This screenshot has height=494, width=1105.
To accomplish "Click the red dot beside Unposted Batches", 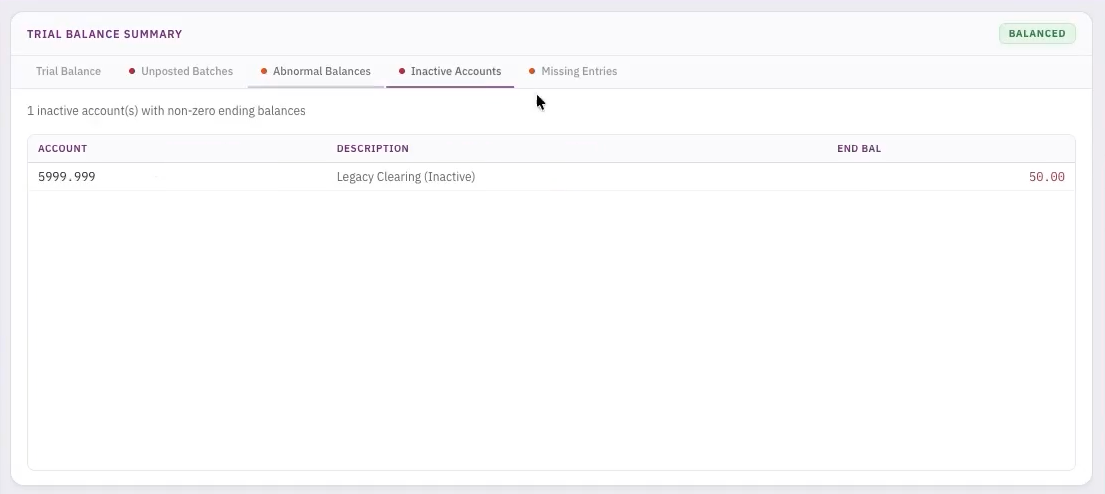I will pos(132,71).
